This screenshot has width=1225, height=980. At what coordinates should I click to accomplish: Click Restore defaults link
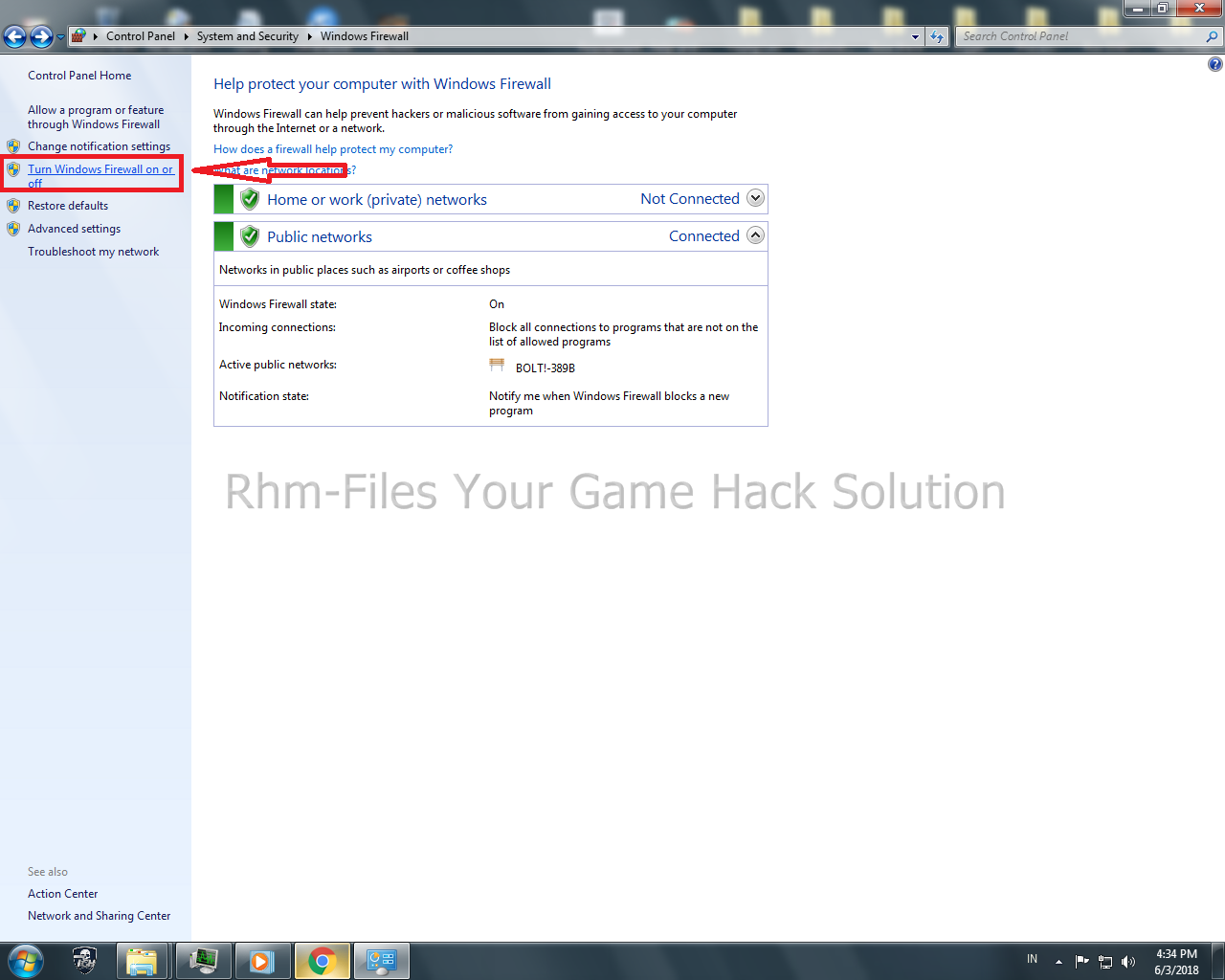[x=68, y=206]
